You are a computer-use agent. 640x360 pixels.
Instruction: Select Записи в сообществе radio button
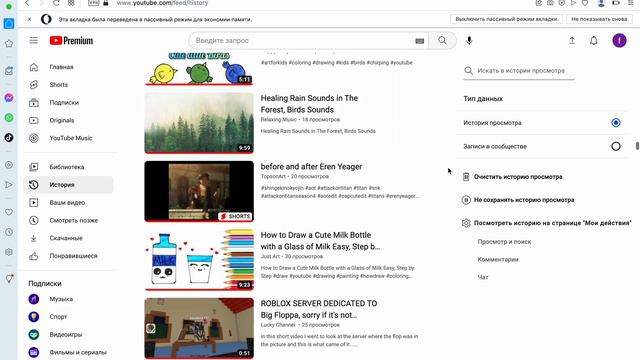click(x=616, y=146)
